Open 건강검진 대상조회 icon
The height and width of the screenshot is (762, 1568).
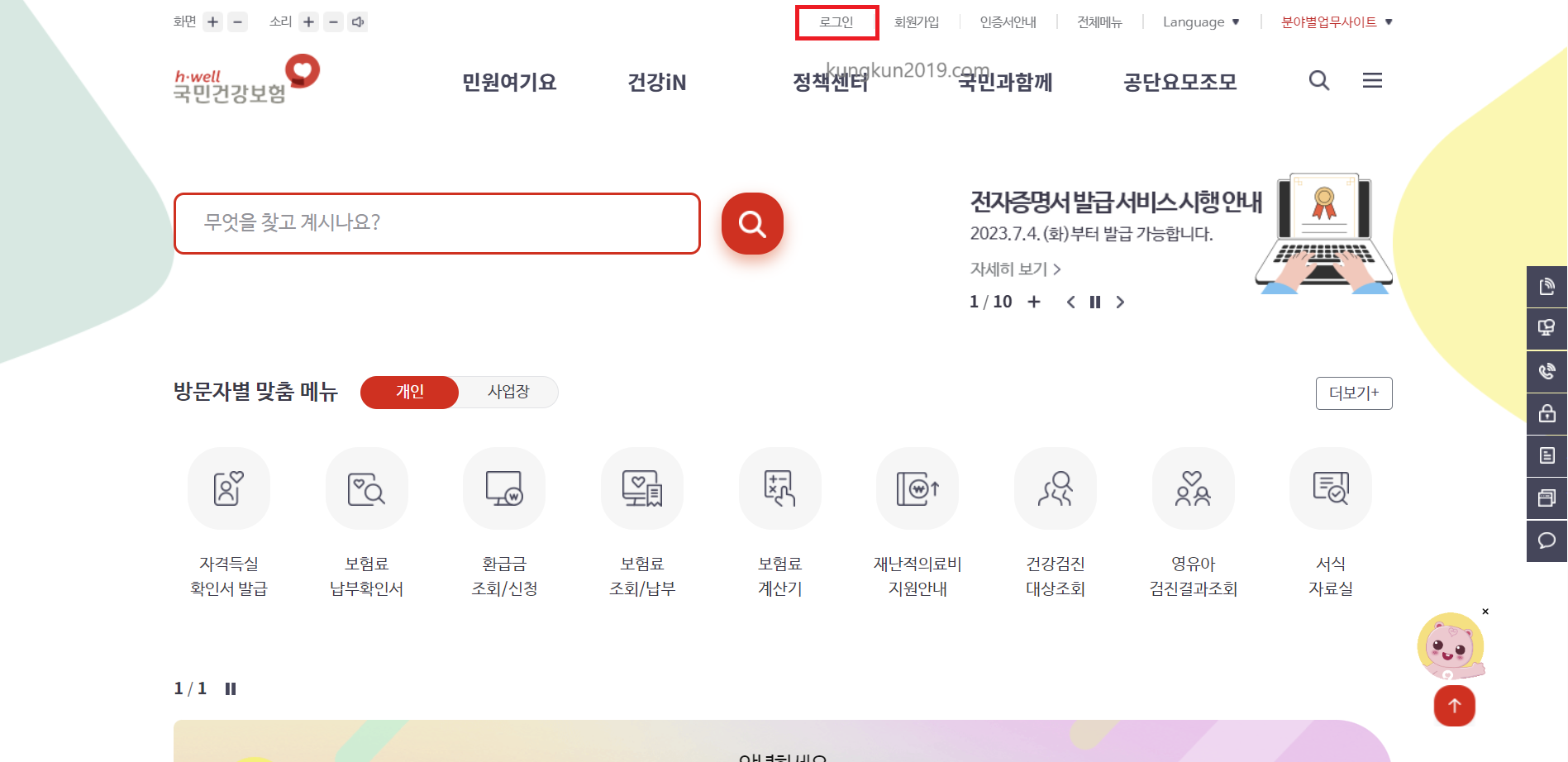click(1055, 488)
